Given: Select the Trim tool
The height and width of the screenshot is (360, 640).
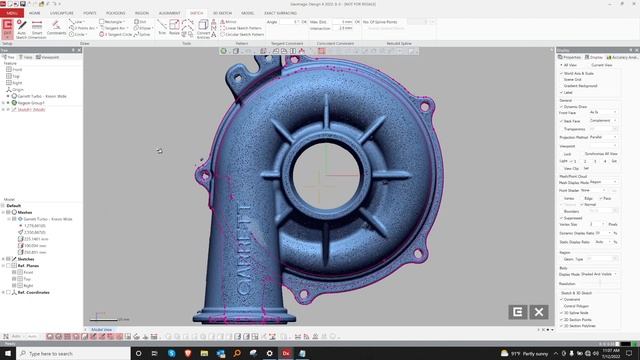Looking at the screenshot, I should tap(162, 27).
